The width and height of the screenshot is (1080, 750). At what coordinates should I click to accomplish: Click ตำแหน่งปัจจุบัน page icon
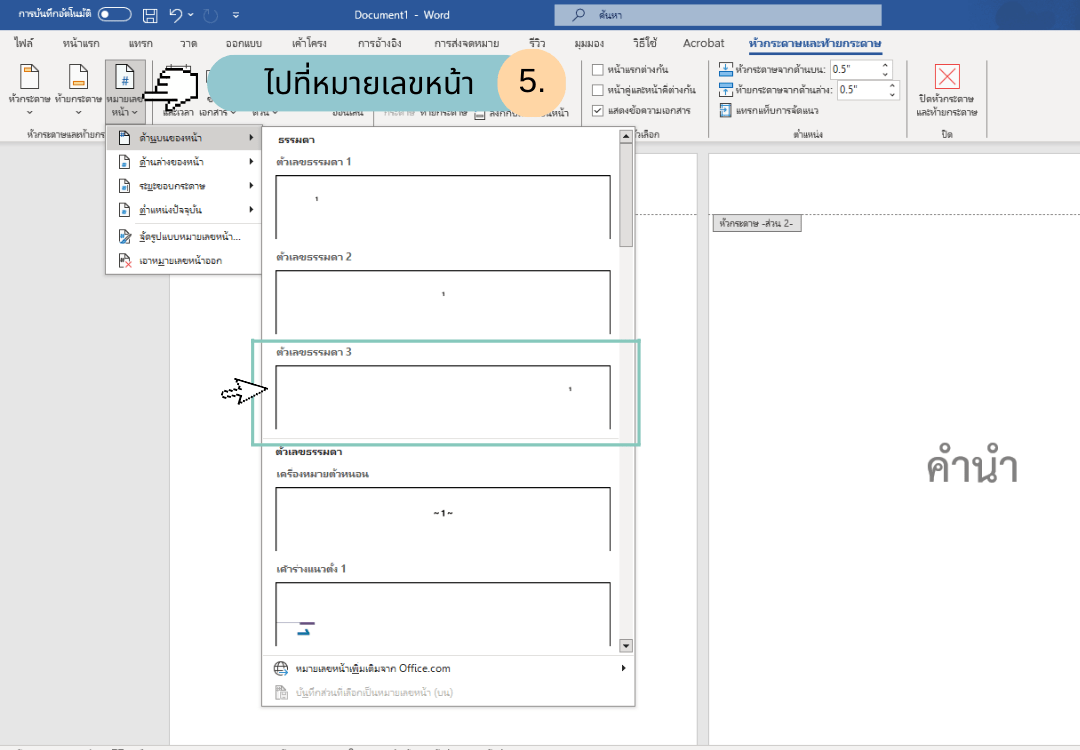(x=125, y=209)
